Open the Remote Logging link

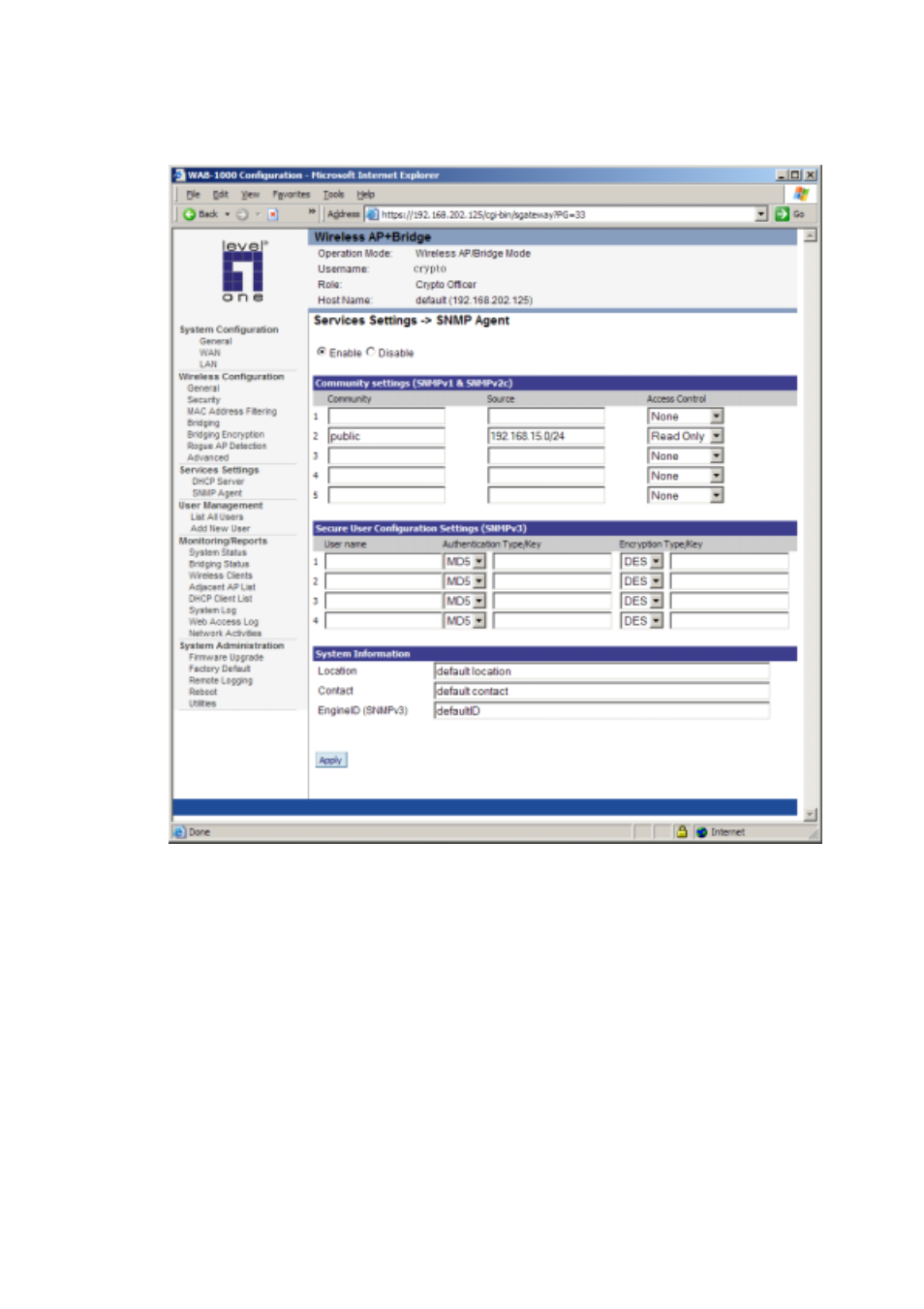221,681
